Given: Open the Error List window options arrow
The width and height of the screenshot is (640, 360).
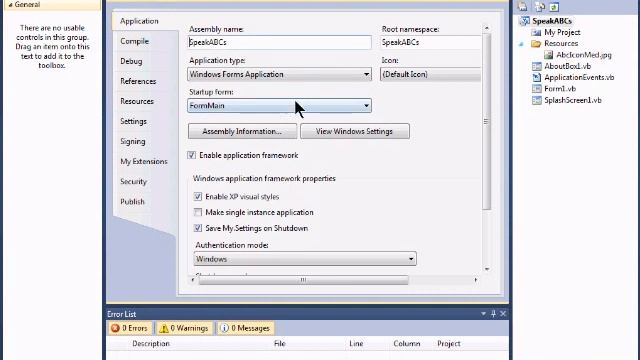Looking at the screenshot, I should [483, 313].
